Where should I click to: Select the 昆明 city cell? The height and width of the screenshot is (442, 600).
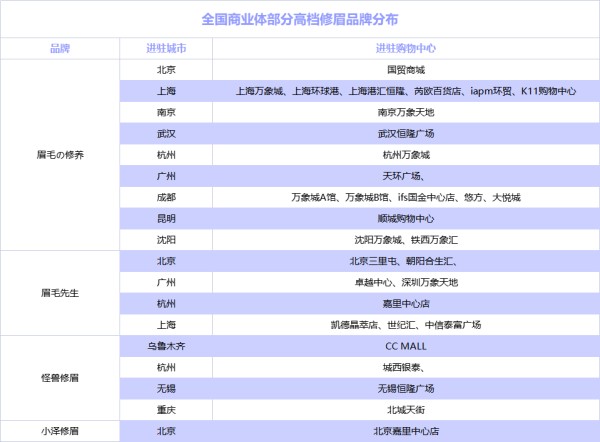(x=166, y=219)
